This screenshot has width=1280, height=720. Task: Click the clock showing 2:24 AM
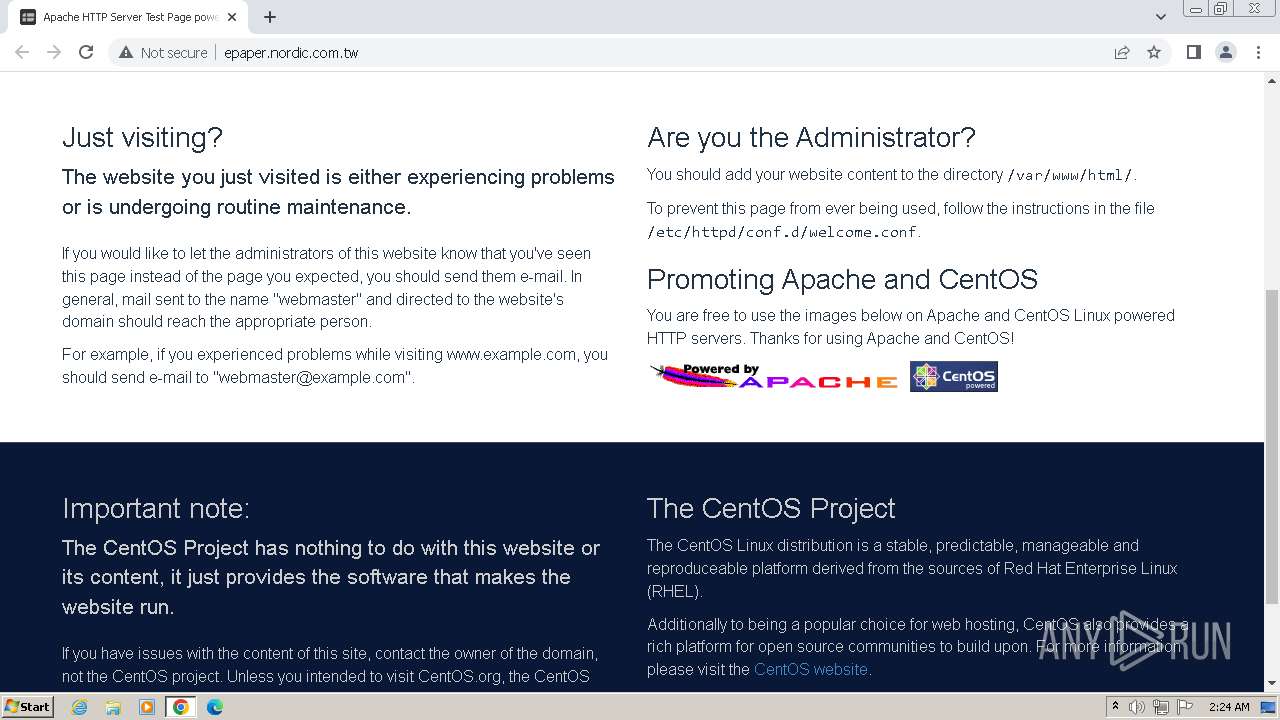(1229, 707)
